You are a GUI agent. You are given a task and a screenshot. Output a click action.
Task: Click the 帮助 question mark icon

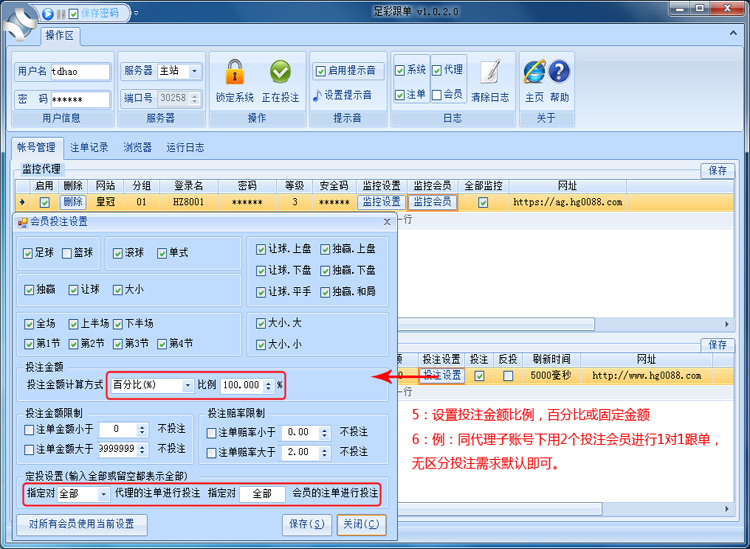click(560, 72)
